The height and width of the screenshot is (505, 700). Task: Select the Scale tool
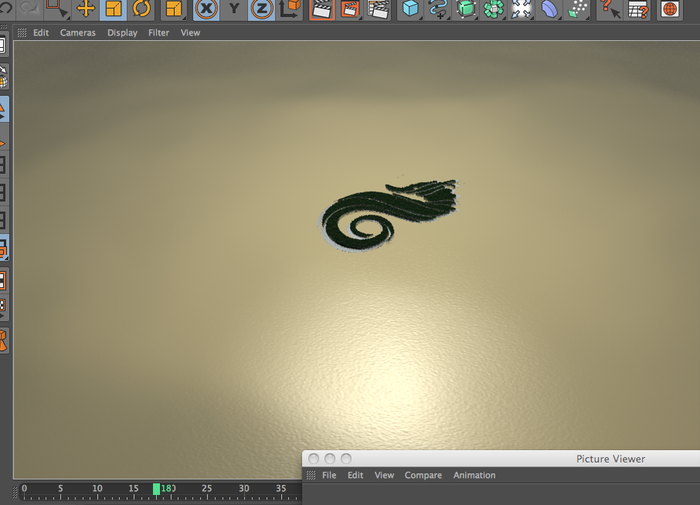pyautogui.click(x=113, y=8)
